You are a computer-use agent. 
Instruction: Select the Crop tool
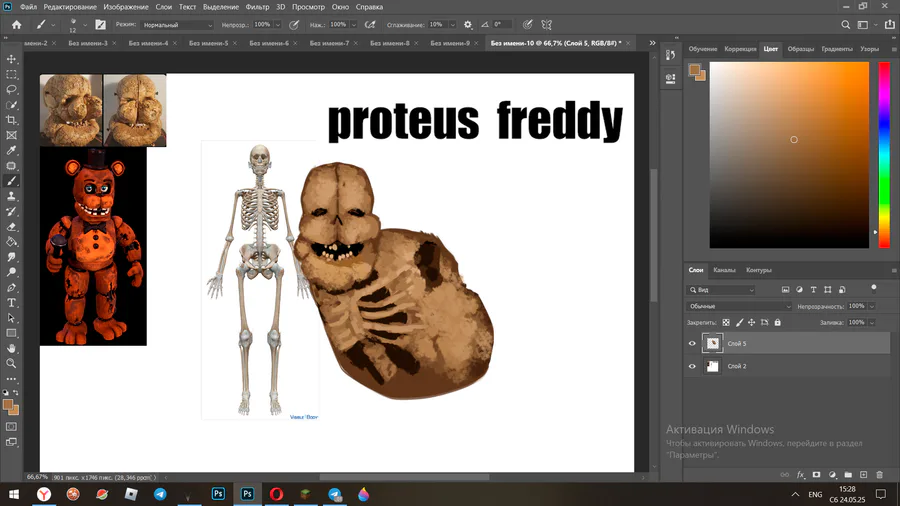pos(11,120)
